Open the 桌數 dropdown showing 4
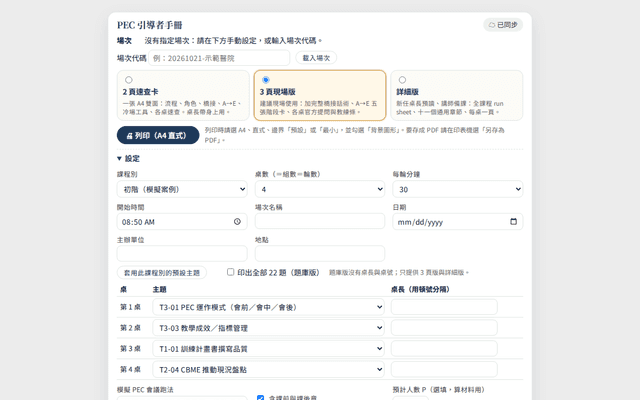Screen dimensions: 640x400 320,189
